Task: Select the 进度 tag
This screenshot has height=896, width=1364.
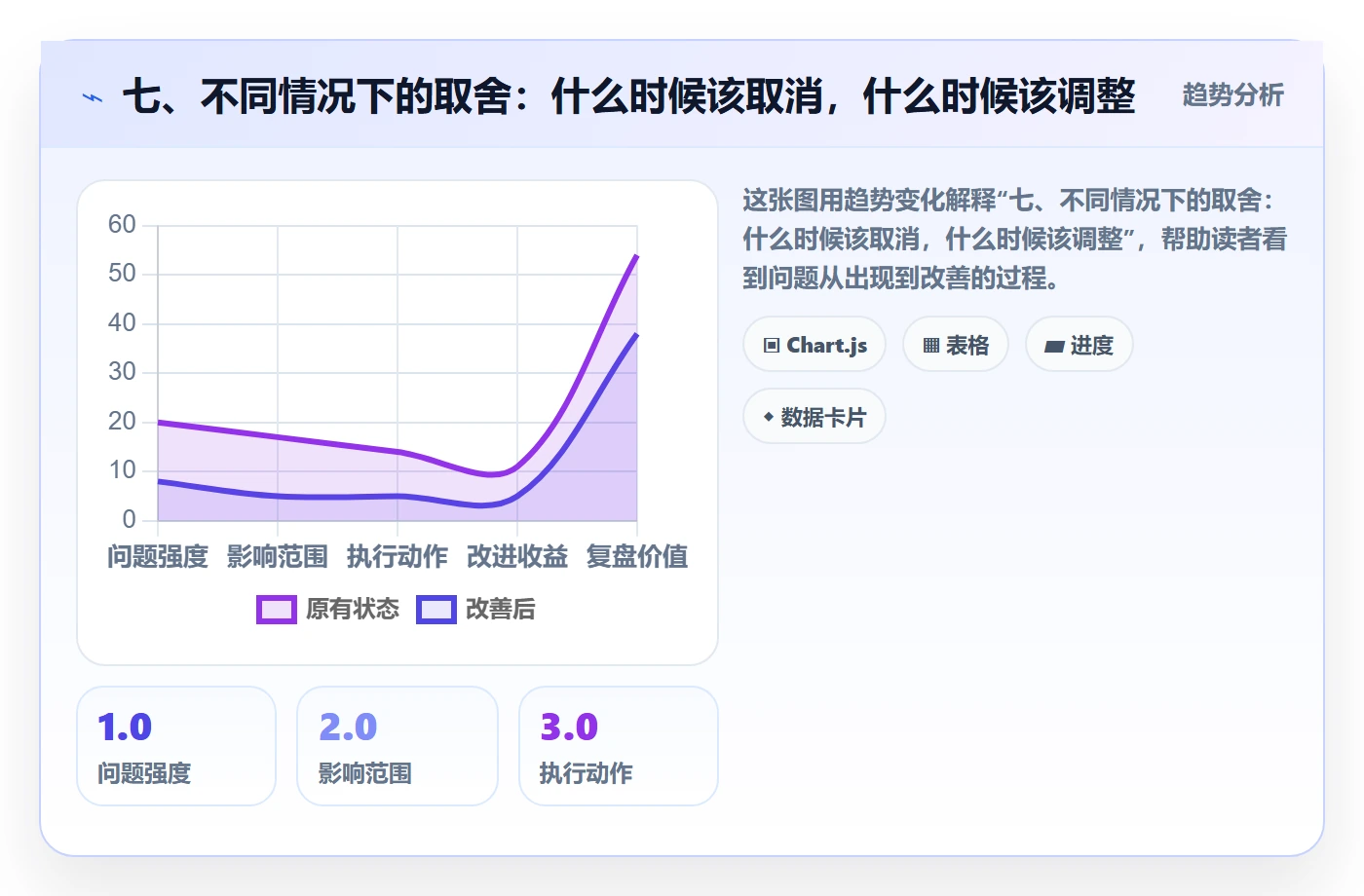Action: click(1080, 345)
